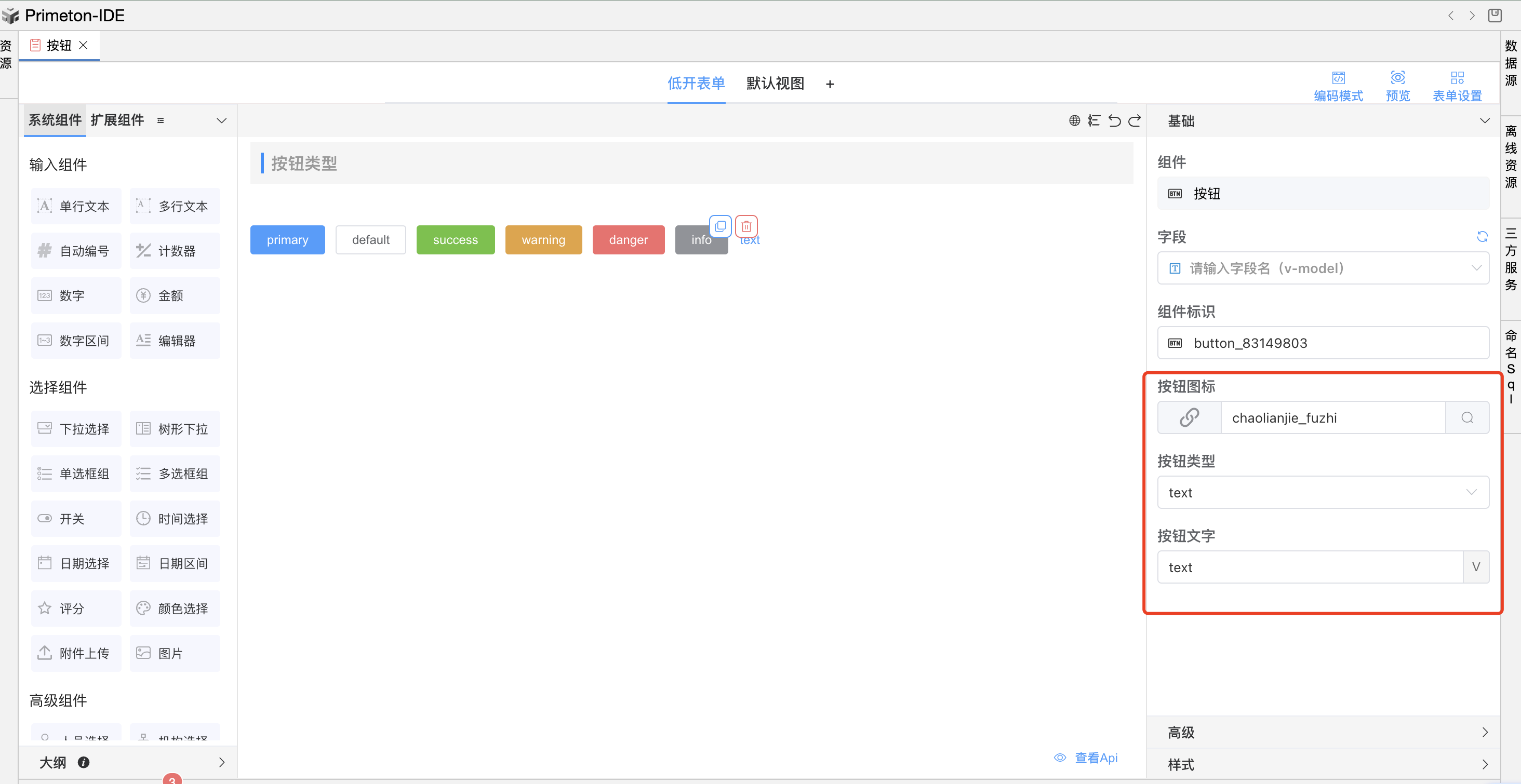Click the 预览 preview icon
The image size is (1521, 784).
click(x=1397, y=86)
